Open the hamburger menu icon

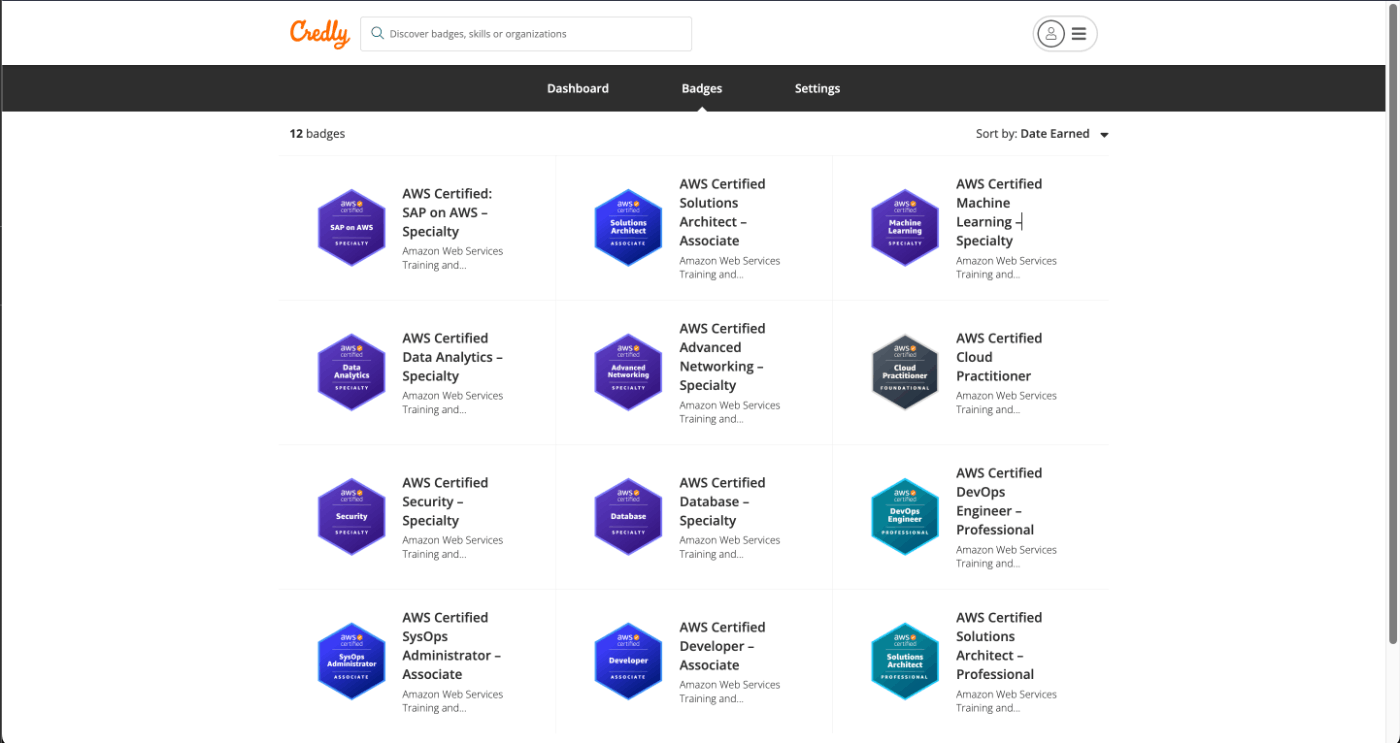point(1079,34)
